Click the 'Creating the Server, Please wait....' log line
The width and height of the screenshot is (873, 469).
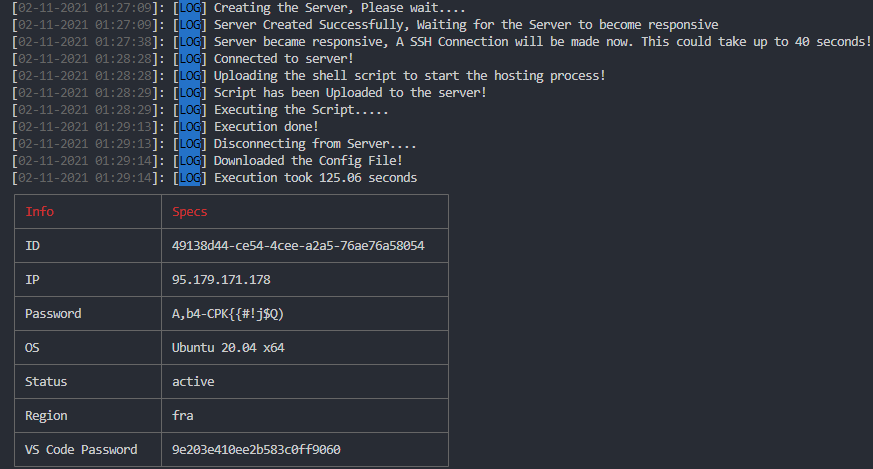click(x=340, y=8)
